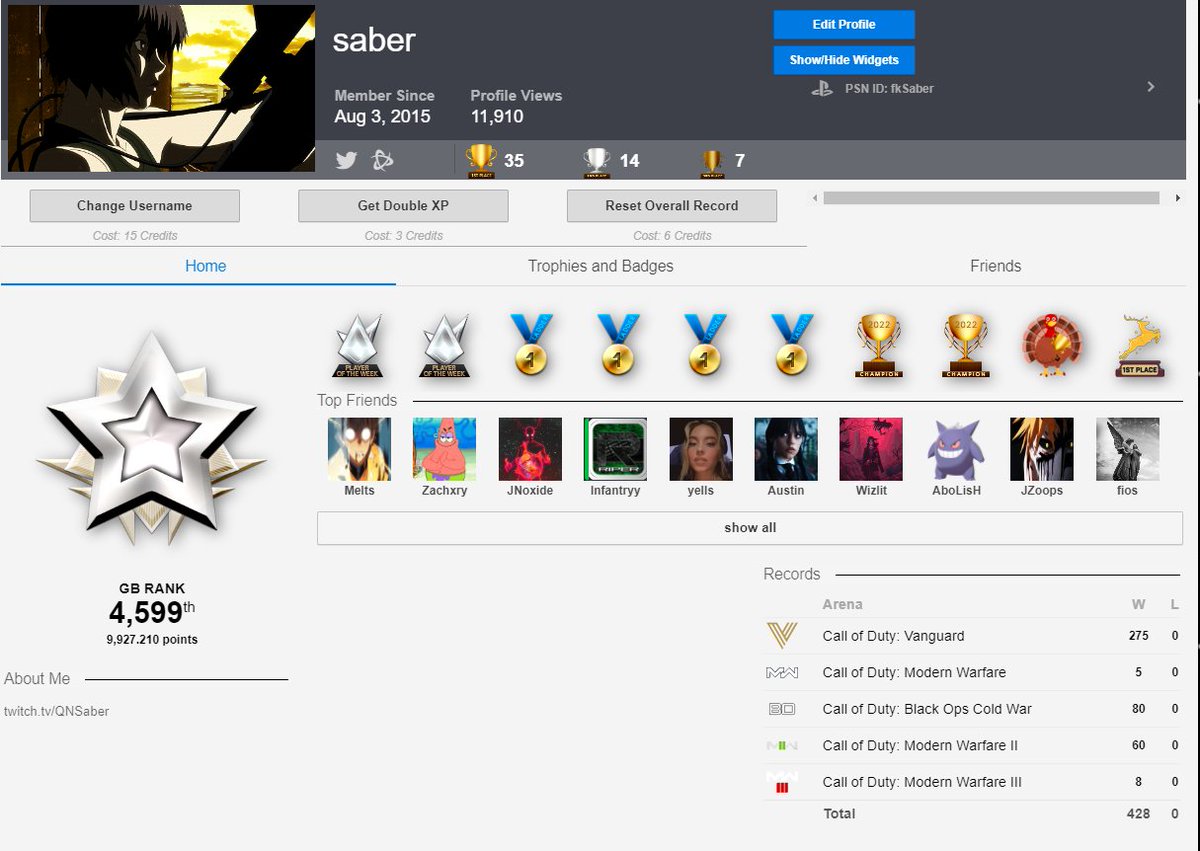Screen dimensions: 1200x851
Task: Click the twitch.tv/QNSaber text
Action: (x=56, y=711)
